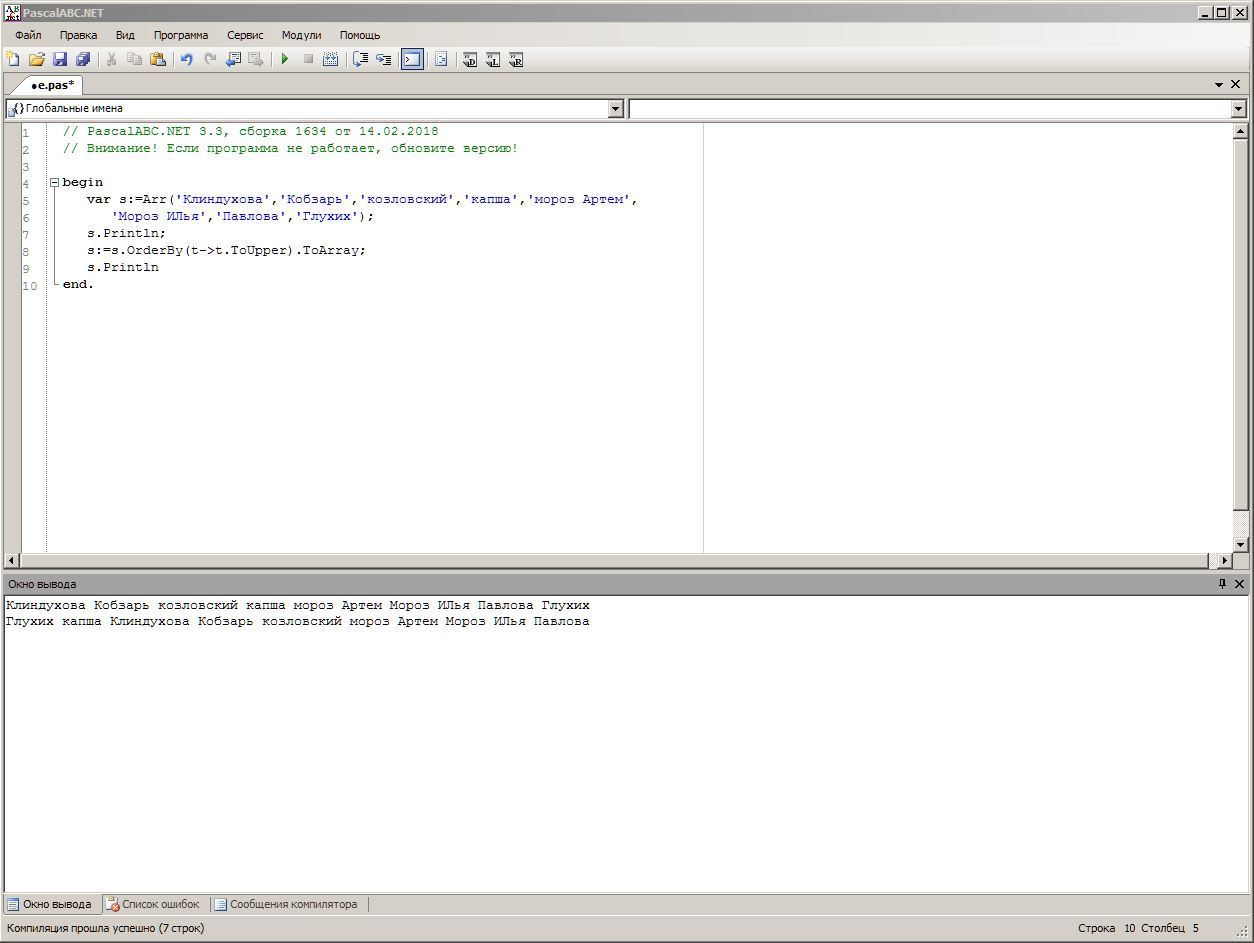
Task: Run the program with green arrow
Action: [x=285, y=60]
